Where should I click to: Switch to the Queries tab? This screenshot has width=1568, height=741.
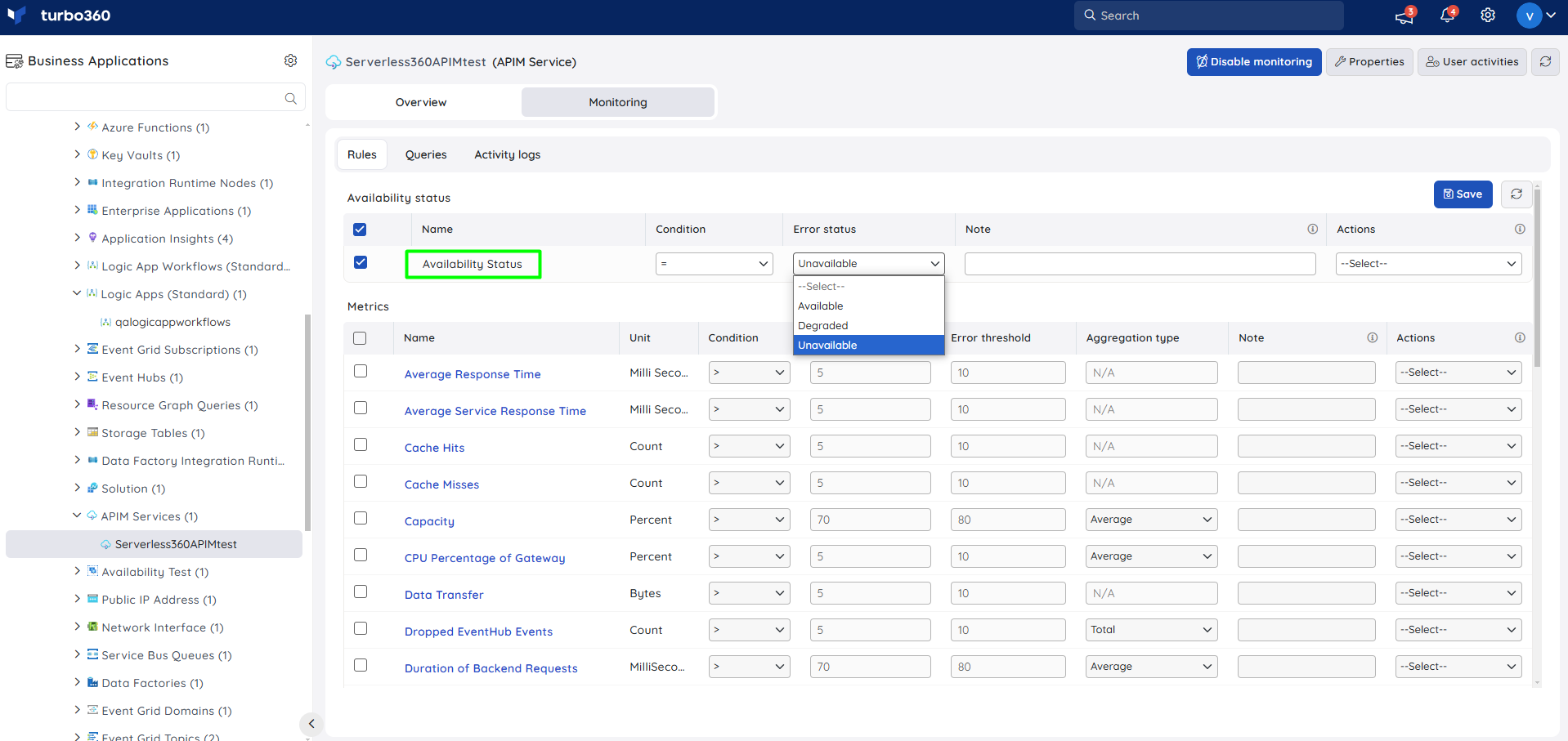click(426, 155)
